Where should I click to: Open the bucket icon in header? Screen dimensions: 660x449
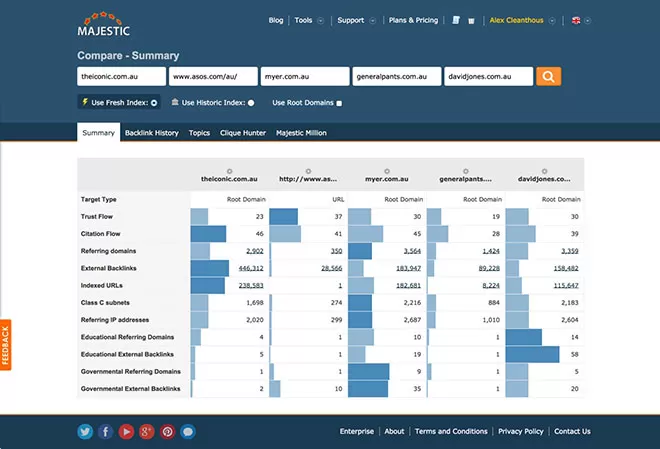(x=471, y=21)
